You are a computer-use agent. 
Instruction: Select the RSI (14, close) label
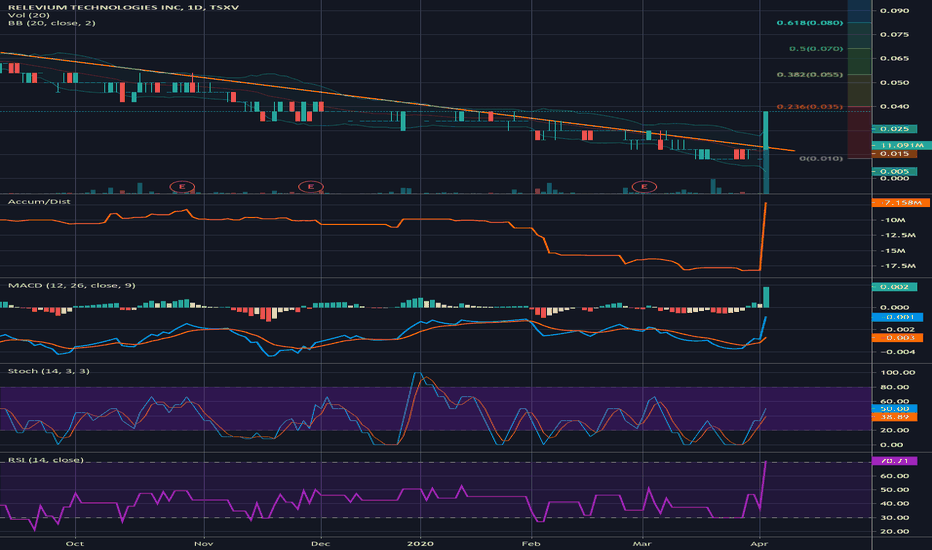point(46,460)
